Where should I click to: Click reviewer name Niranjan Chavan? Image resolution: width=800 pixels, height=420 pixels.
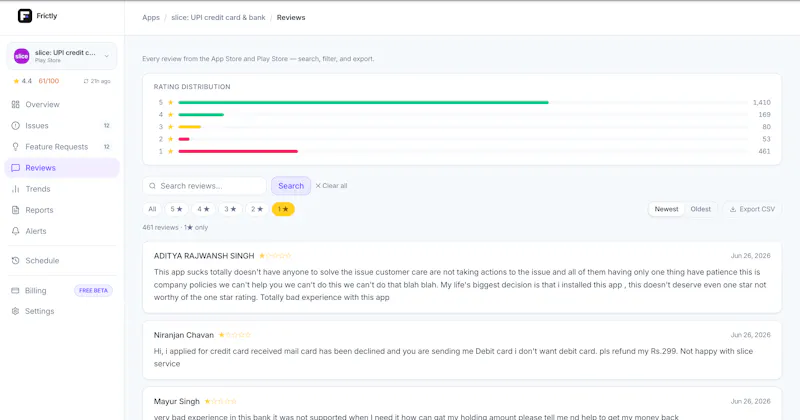184,335
